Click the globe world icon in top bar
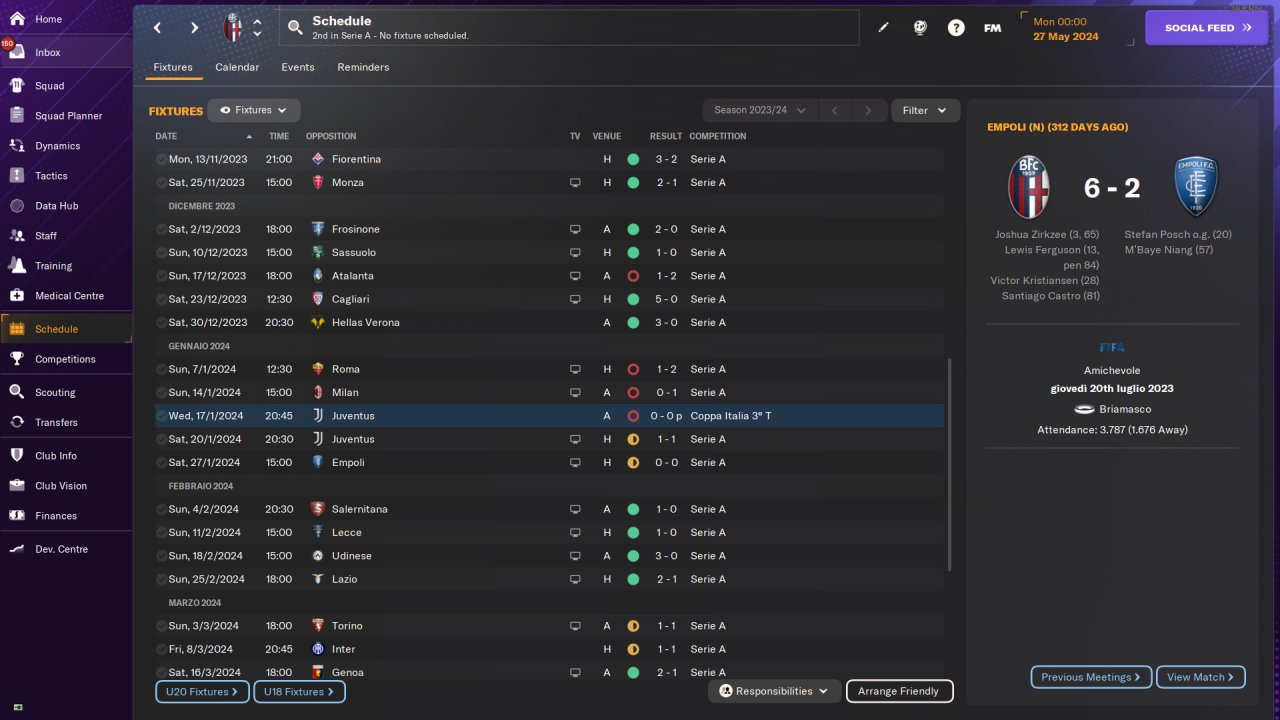 (x=920, y=28)
